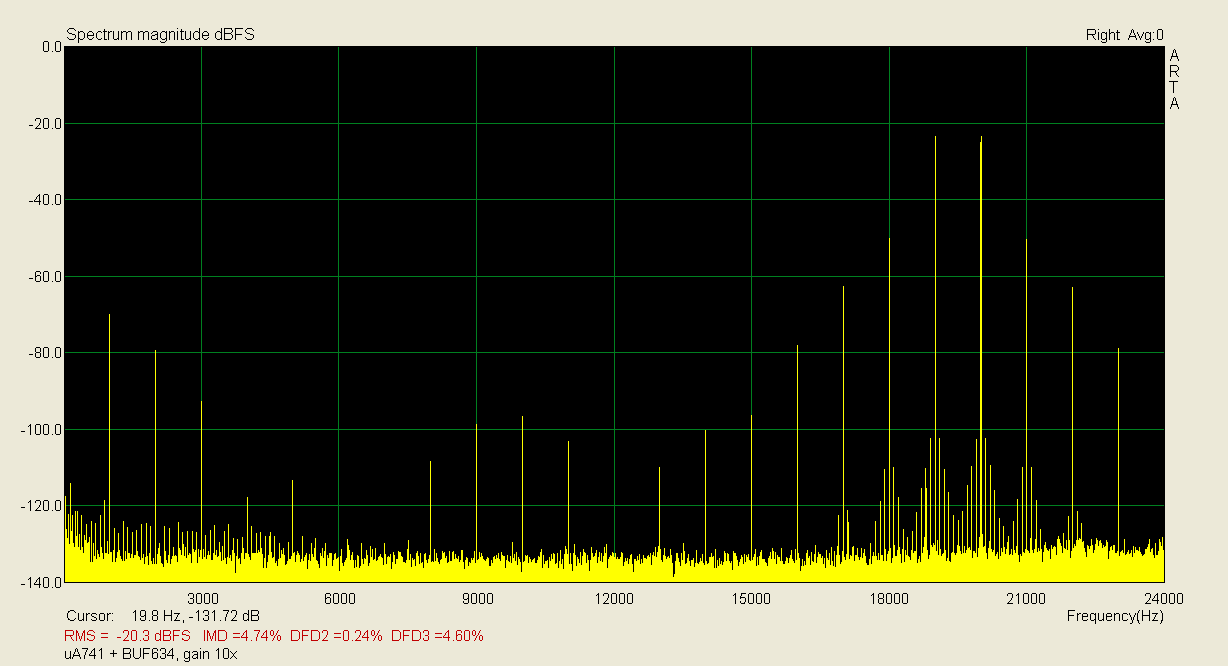Click the 'Right Avg:0' channel label
Screen dimensions: 1228x666
coord(1125,35)
